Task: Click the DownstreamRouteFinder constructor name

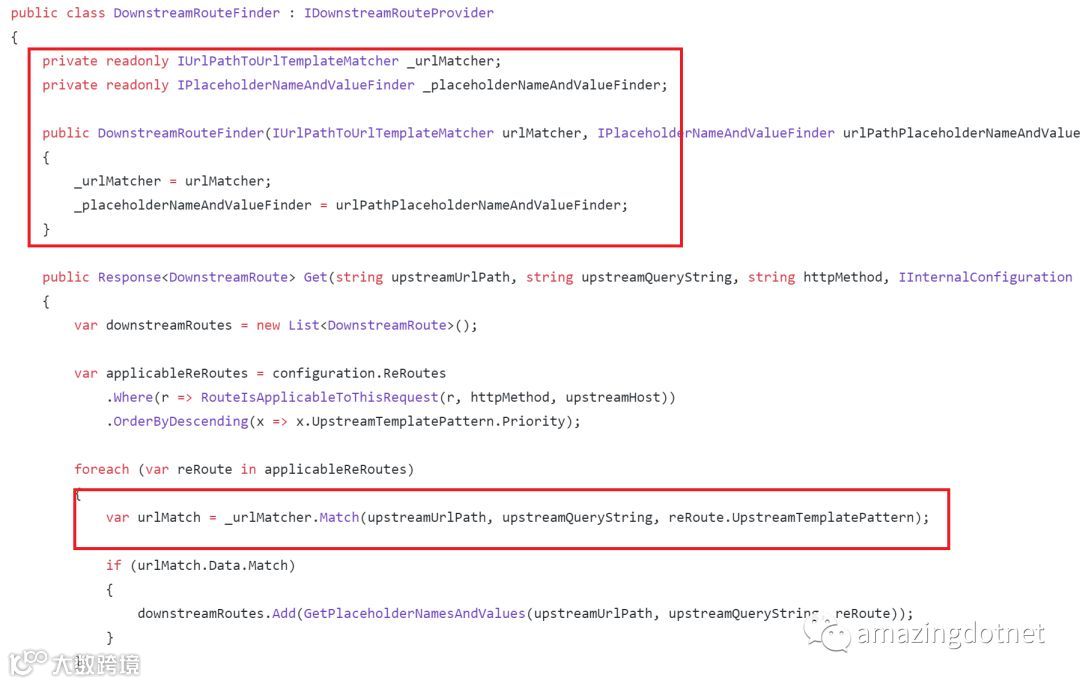Action: (180, 132)
